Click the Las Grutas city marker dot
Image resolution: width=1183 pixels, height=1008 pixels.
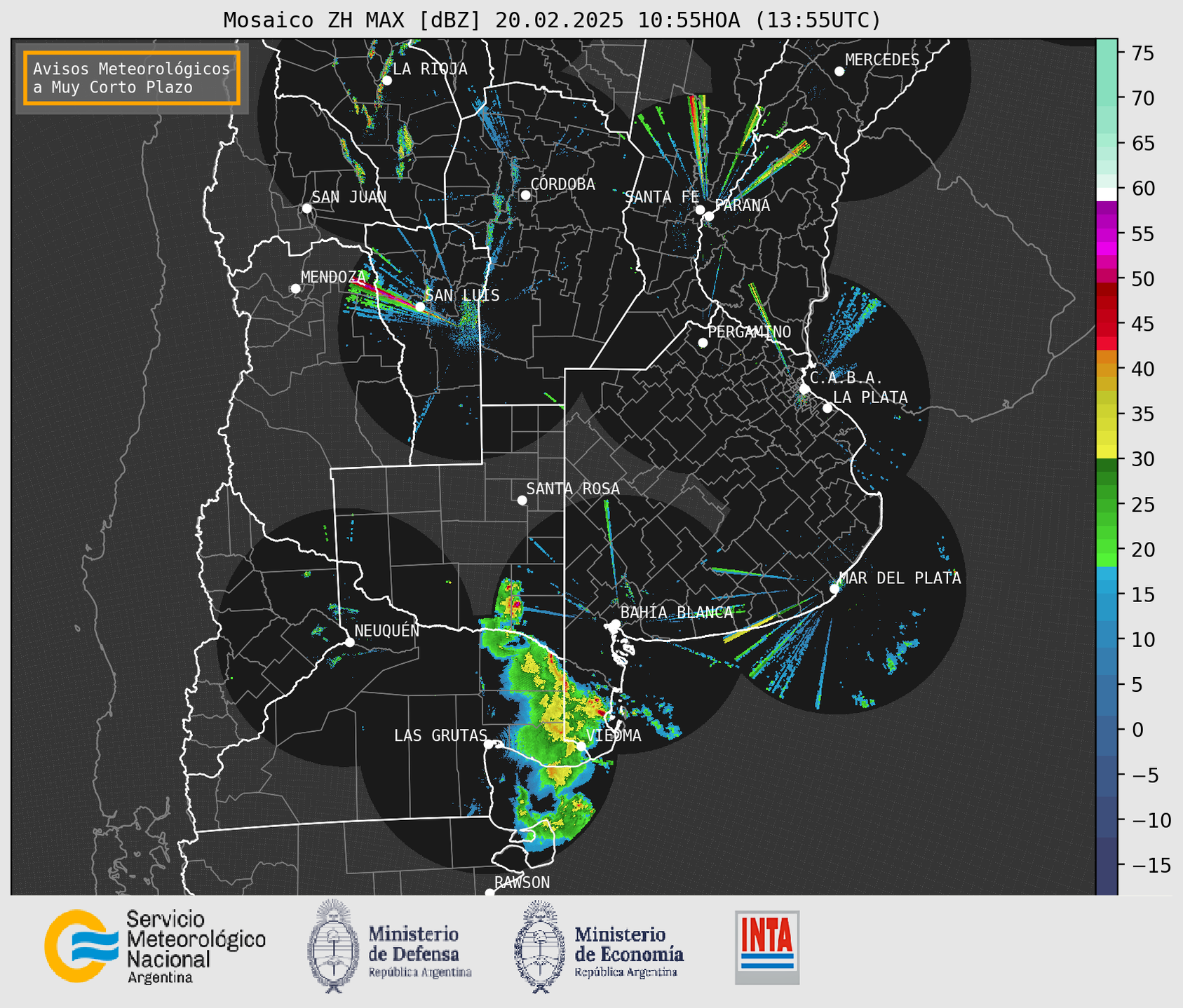(489, 744)
